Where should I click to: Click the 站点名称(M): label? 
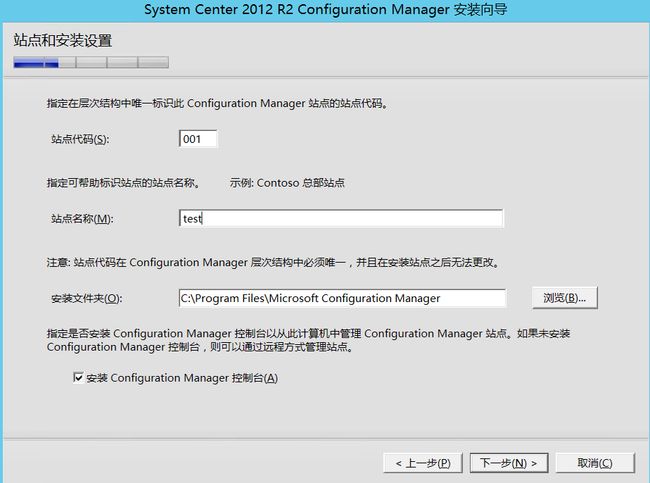[82, 219]
